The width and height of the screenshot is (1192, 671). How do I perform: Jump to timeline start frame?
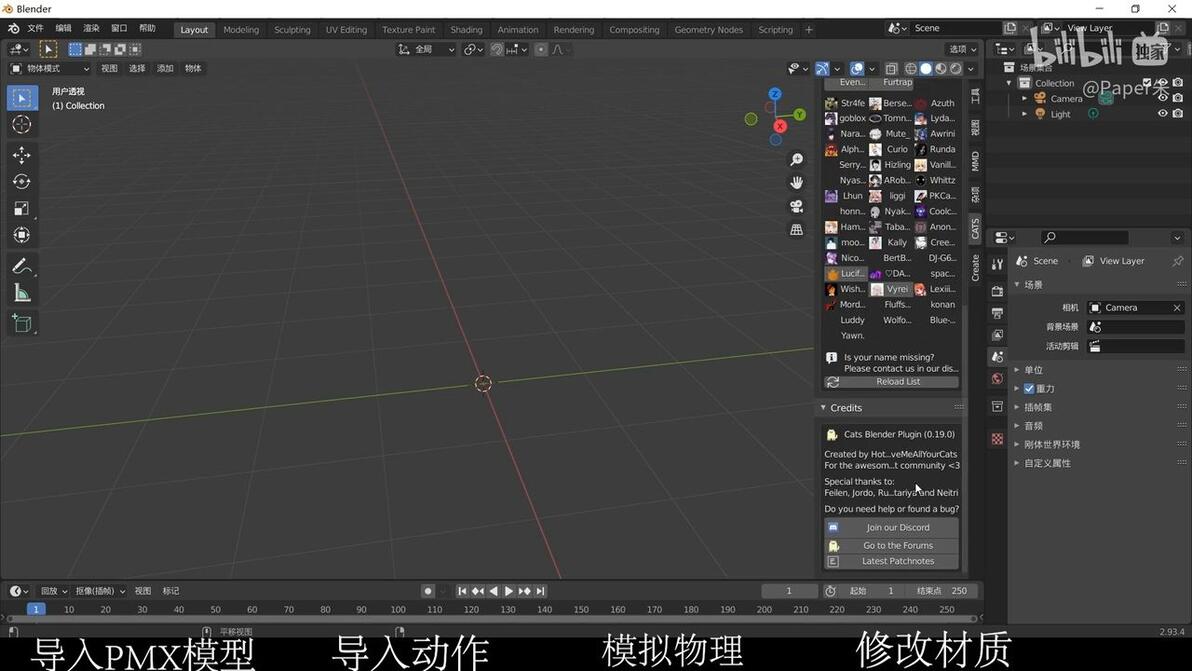(x=462, y=590)
